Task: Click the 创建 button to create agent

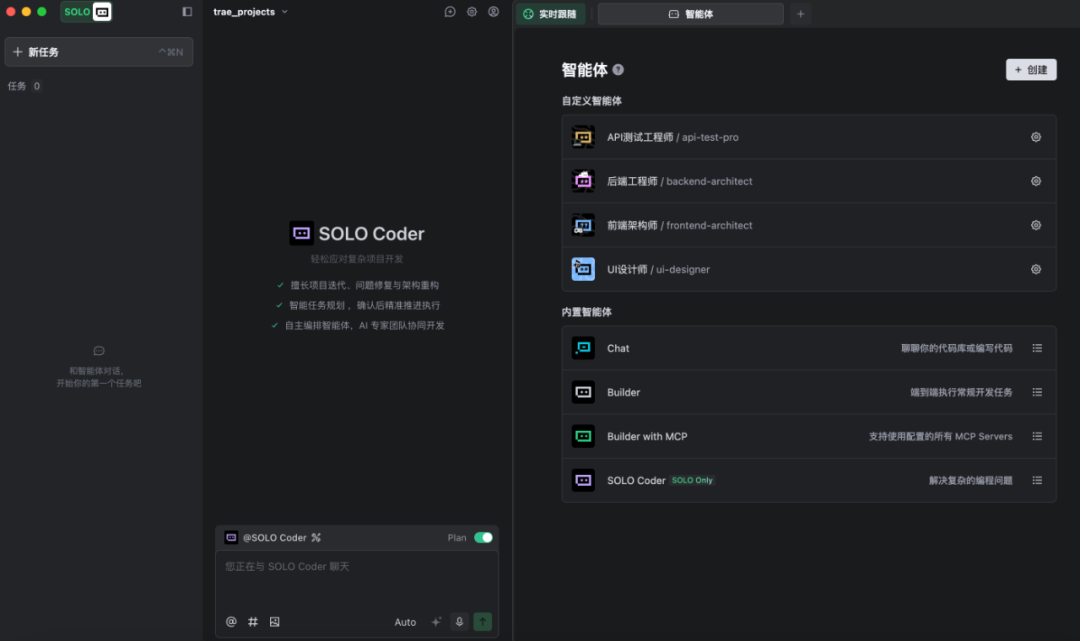Action: 1031,69
